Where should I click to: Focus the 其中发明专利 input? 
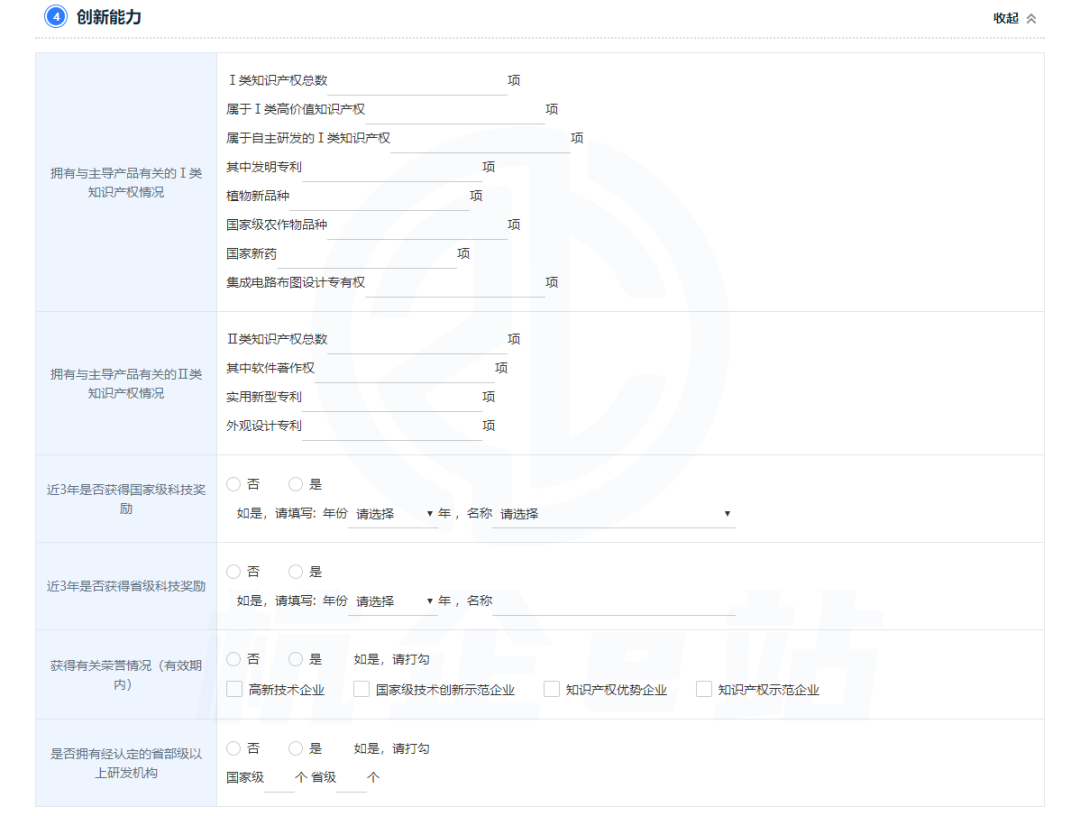(391, 168)
